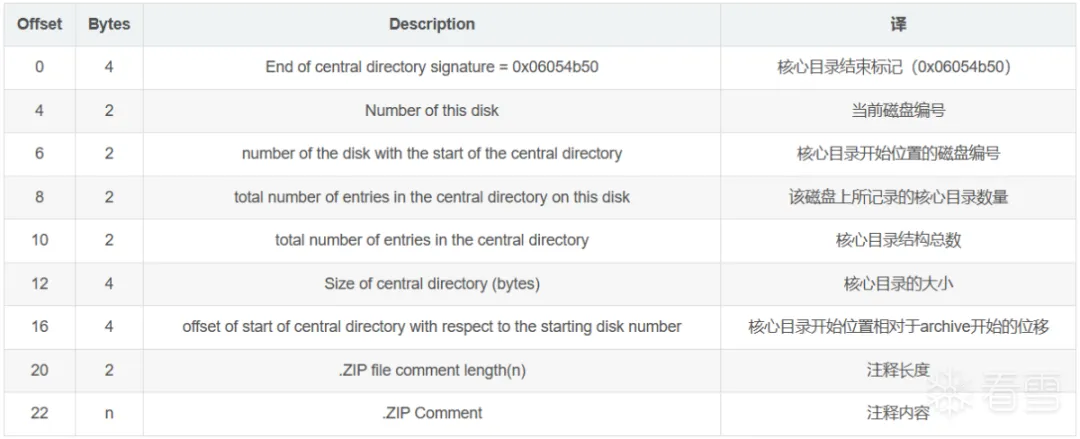Click the "核心目录的大小" translation cell
This screenshot has width=1080, height=439.
point(898,283)
